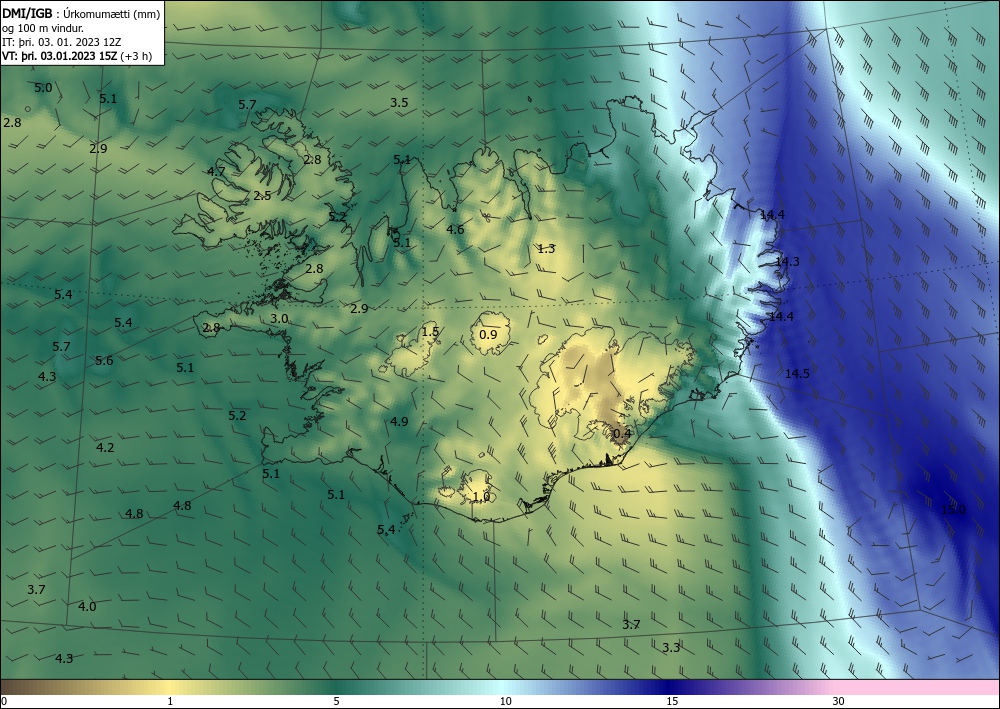Screen dimensions: 1000x709
Task: Click the 'og 100 m vindur.' legend line
Action: [x=43, y=28]
